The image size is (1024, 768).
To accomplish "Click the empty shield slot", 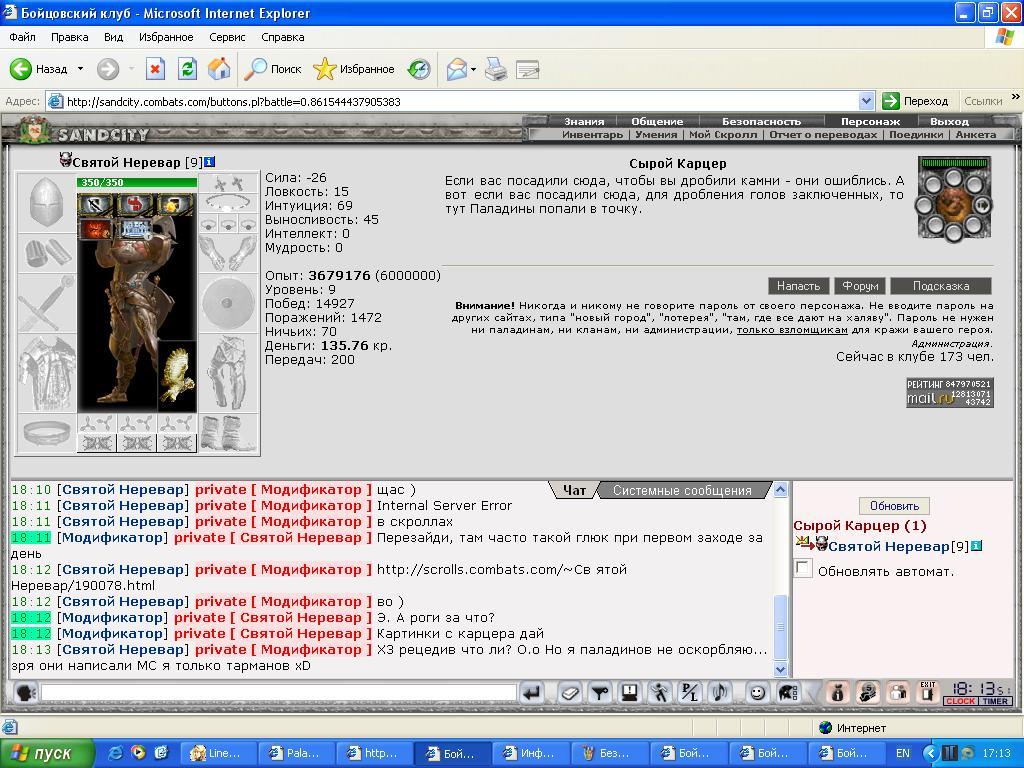I will pyautogui.click(x=227, y=303).
